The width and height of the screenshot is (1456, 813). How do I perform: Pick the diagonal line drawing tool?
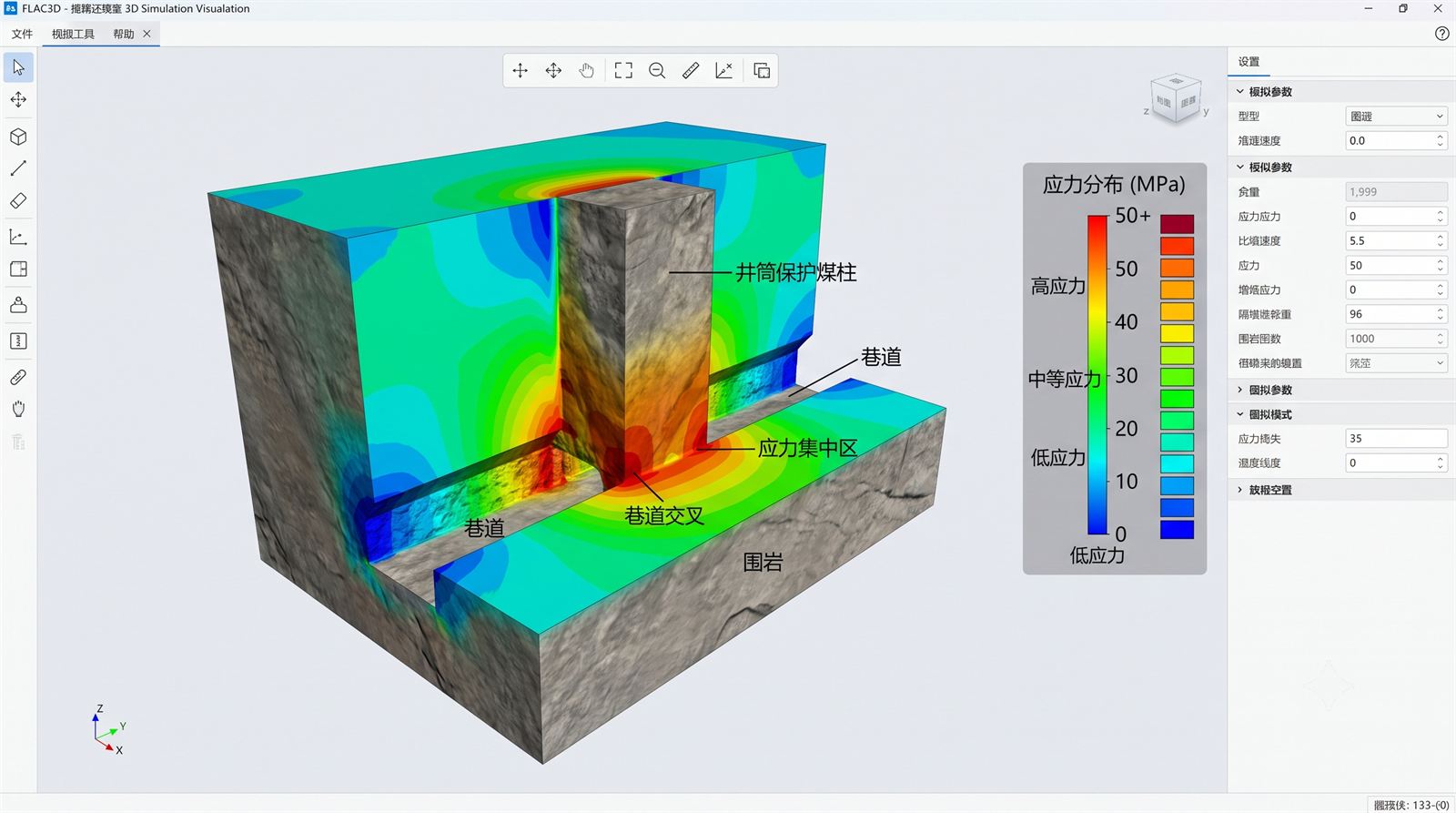18,168
